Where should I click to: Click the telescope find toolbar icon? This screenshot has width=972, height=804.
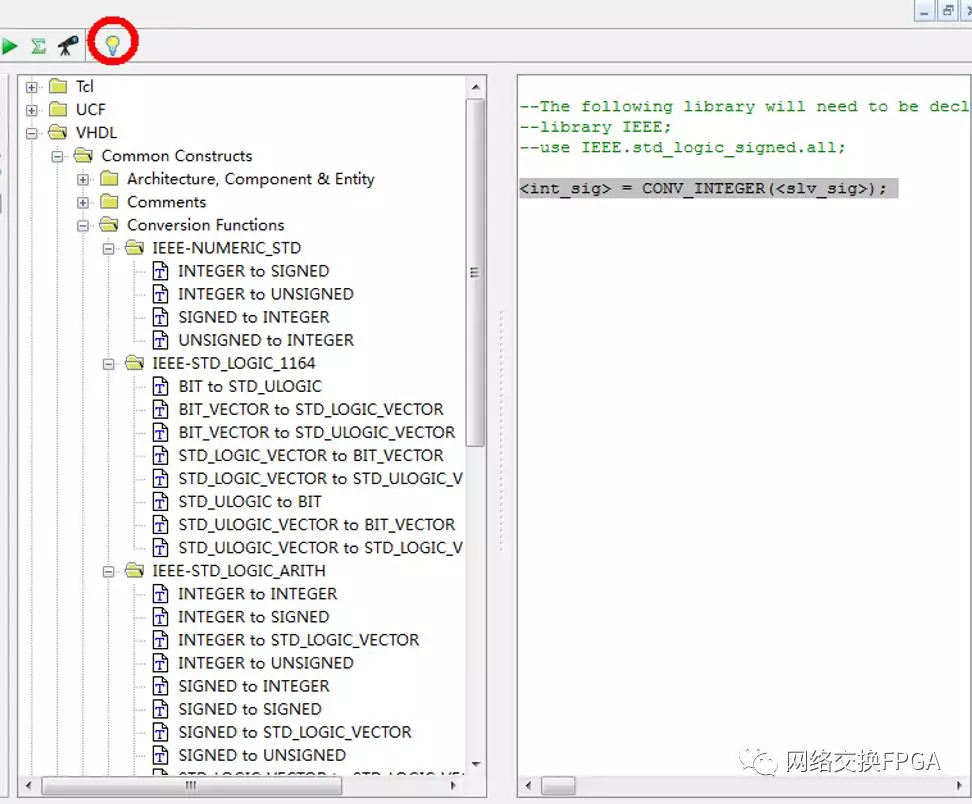pyautogui.click(x=68, y=45)
